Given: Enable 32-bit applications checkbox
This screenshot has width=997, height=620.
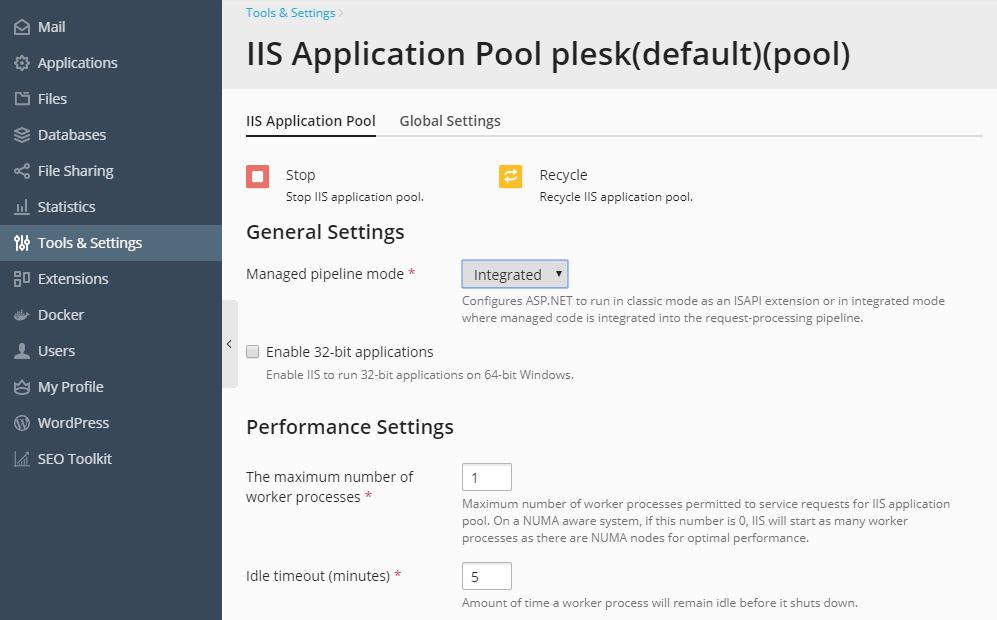Looking at the screenshot, I should click(253, 352).
